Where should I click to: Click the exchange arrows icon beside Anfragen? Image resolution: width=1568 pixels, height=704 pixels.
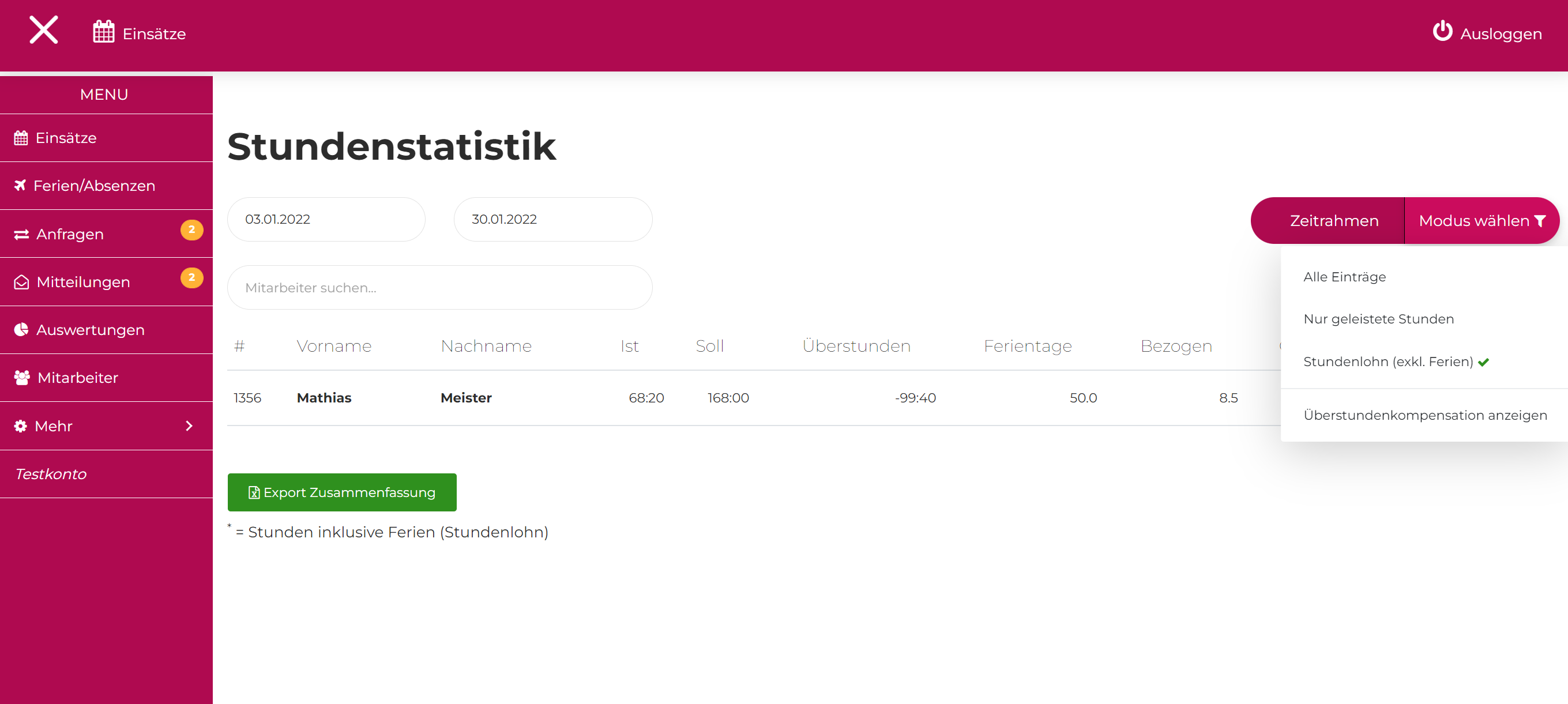click(x=21, y=234)
